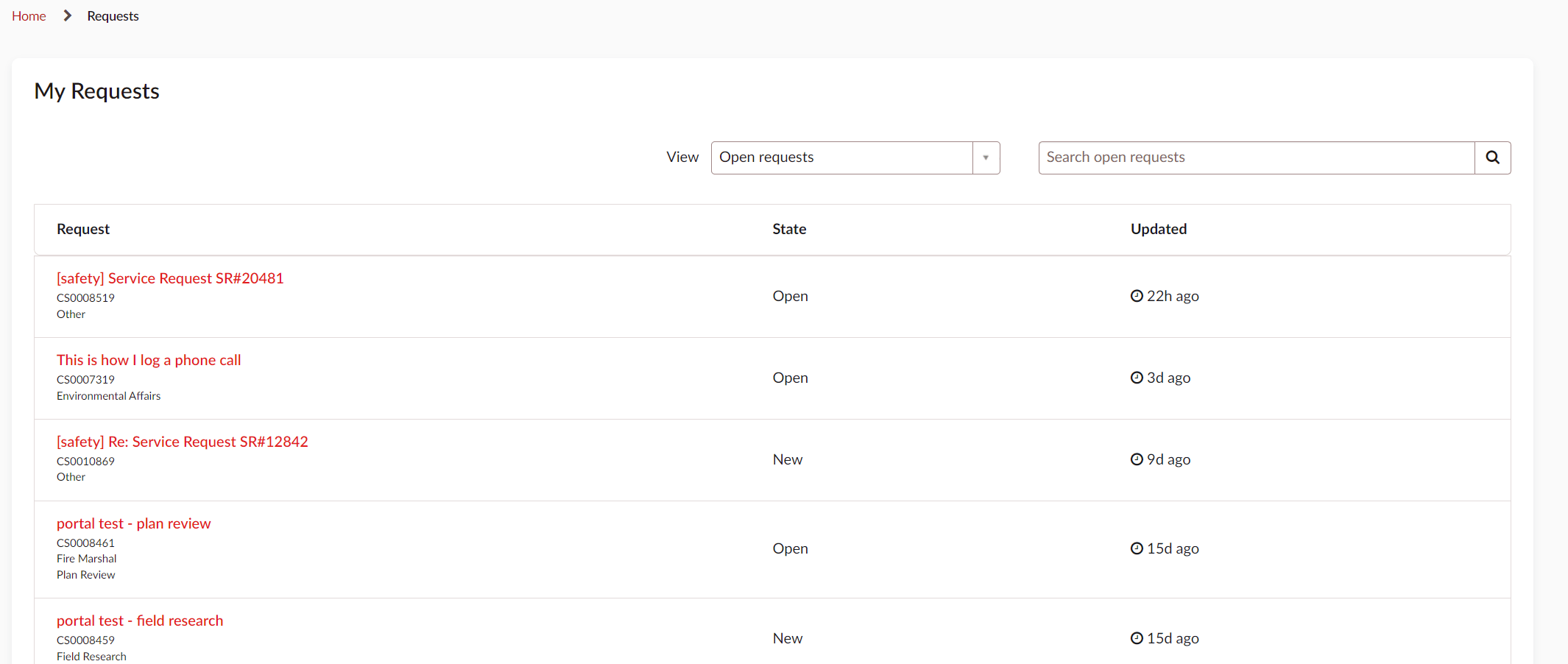This screenshot has height=664, width=1568.
Task: Open "This is how I log a phone call"
Action: (x=149, y=360)
